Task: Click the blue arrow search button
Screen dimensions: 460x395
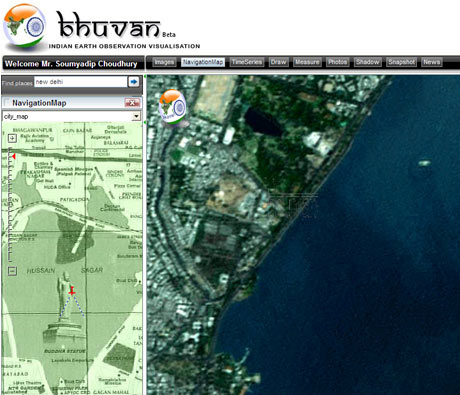Action: tap(134, 82)
